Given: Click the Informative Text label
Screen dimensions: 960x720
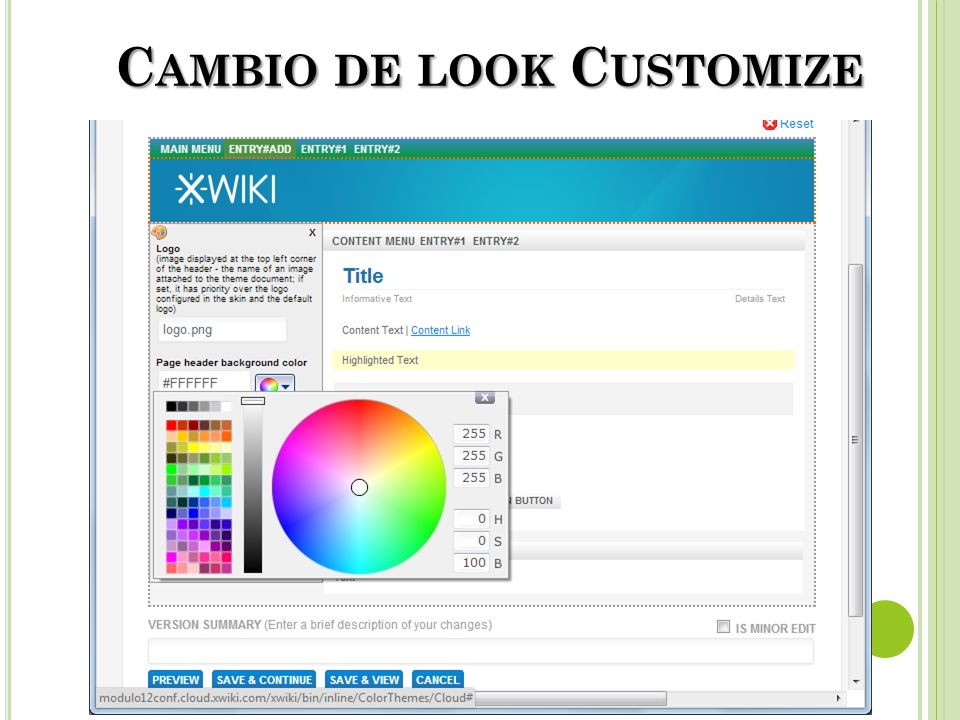Looking at the screenshot, I should tap(377, 299).
